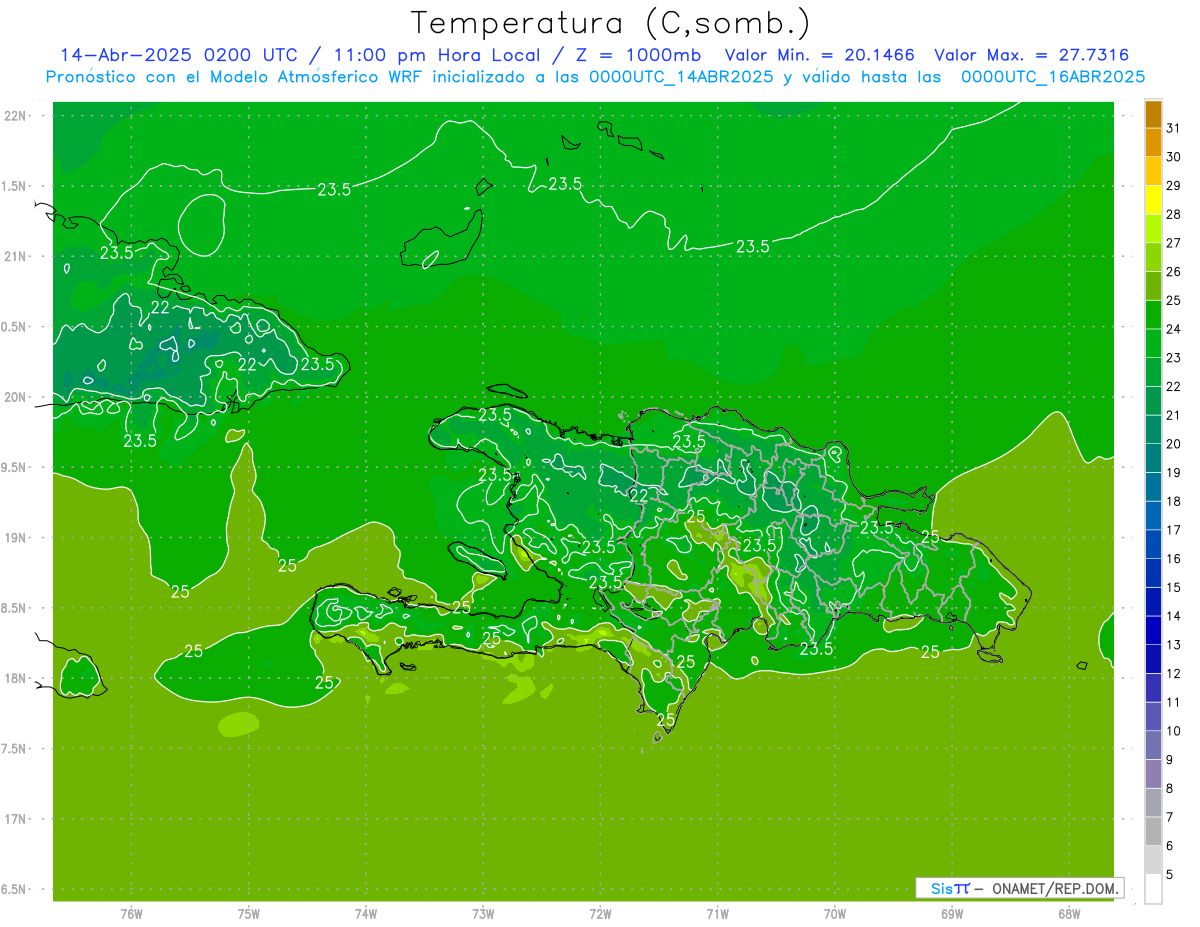Click the "18N" latitude axis label
Image resolution: width=1200 pixels, height=927 pixels.
coord(16,678)
